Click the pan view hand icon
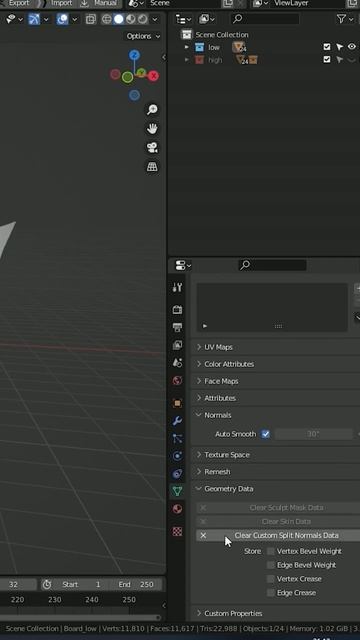The height and width of the screenshot is (640, 360). tap(152, 129)
